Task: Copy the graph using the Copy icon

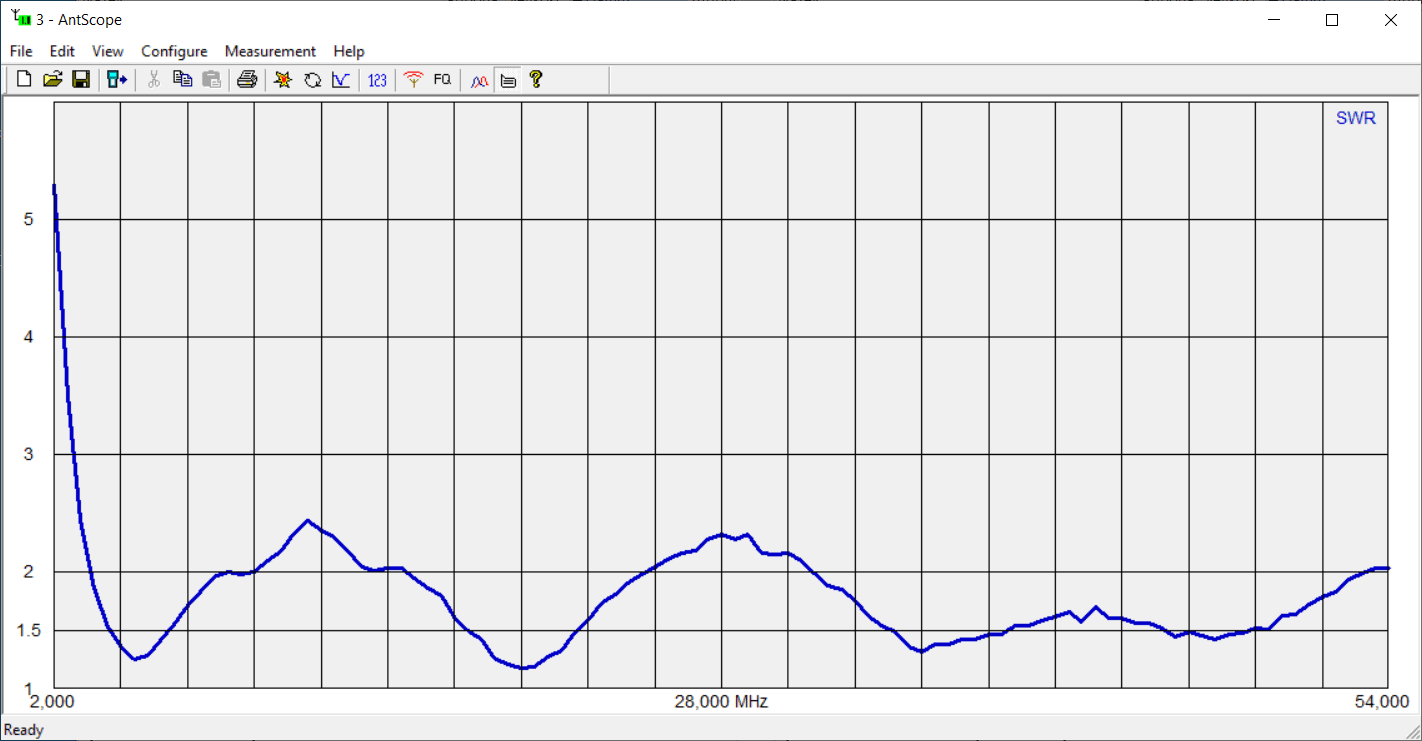Action: (x=182, y=80)
